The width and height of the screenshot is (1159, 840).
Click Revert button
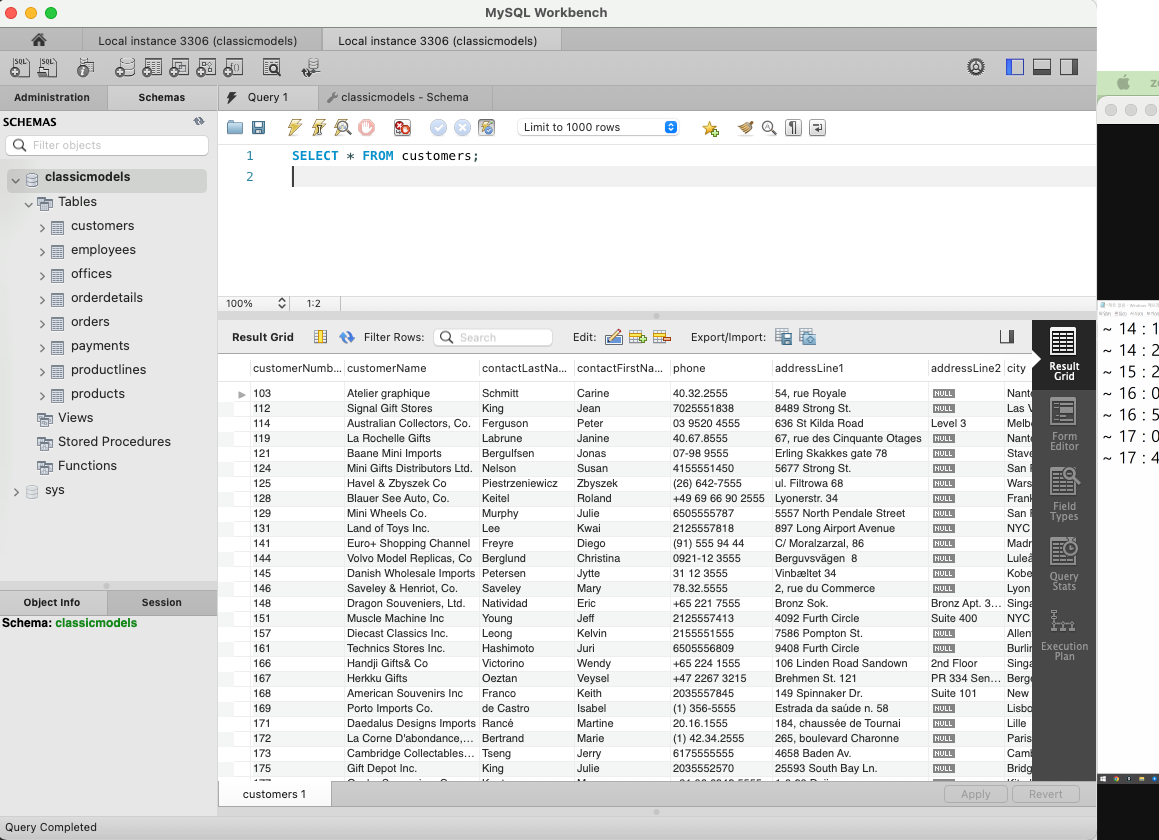tap(1045, 794)
